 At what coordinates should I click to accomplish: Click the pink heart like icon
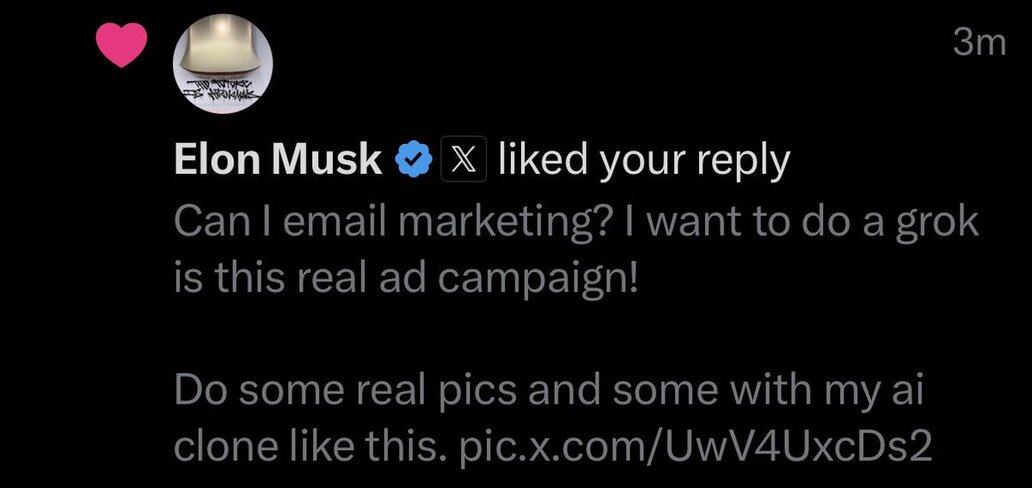tap(121, 46)
